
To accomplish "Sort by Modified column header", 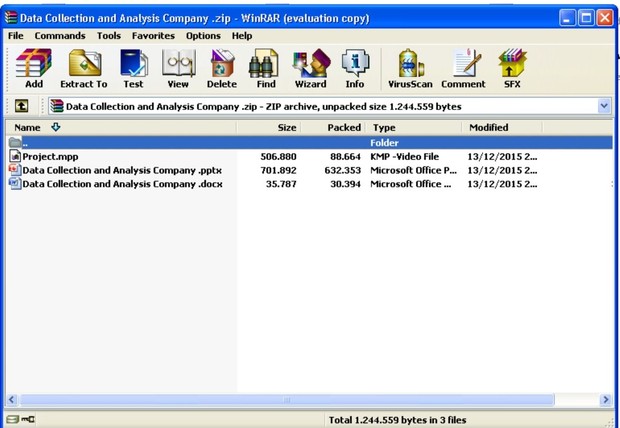I will click(502, 127).
